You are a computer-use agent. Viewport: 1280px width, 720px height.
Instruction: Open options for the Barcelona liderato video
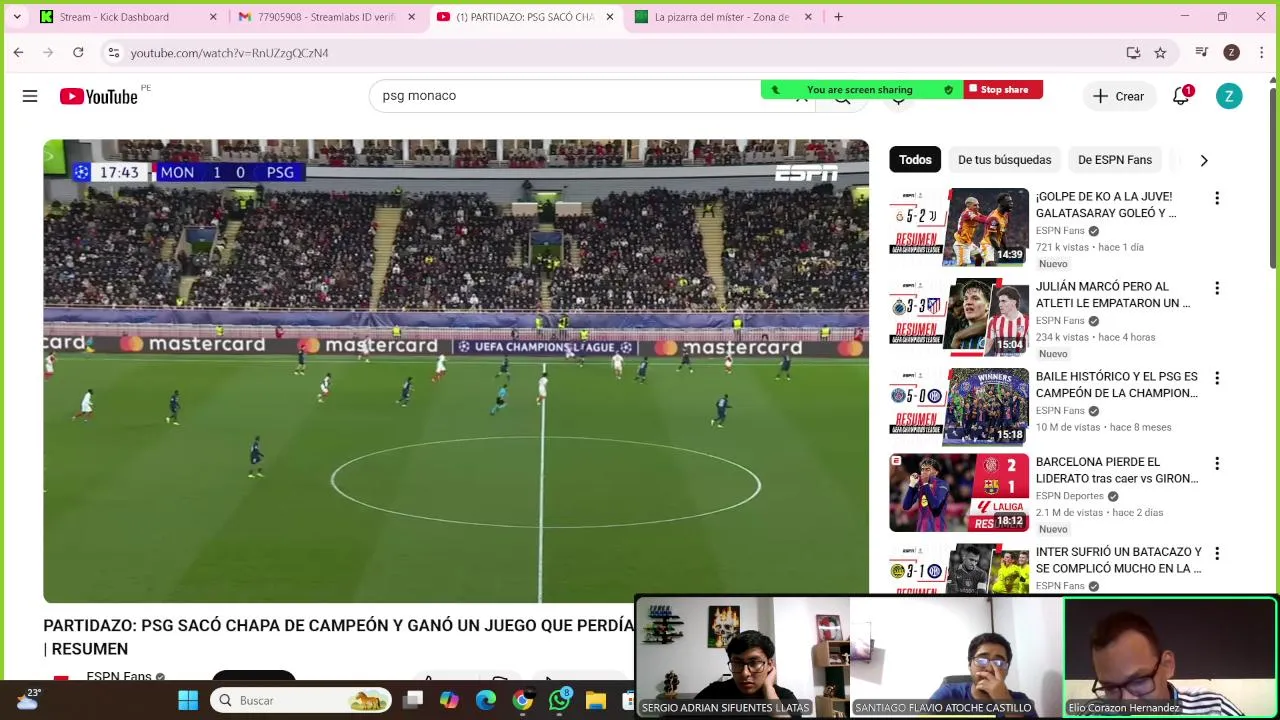1217,464
